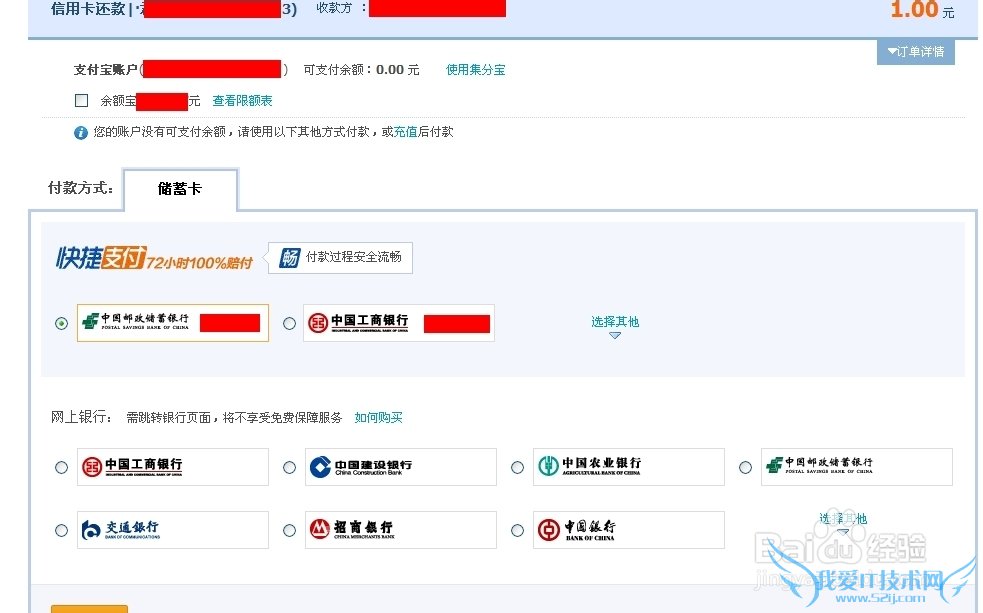Select 招商银行 radio button
The height and width of the screenshot is (613, 983).
click(289, 530)
